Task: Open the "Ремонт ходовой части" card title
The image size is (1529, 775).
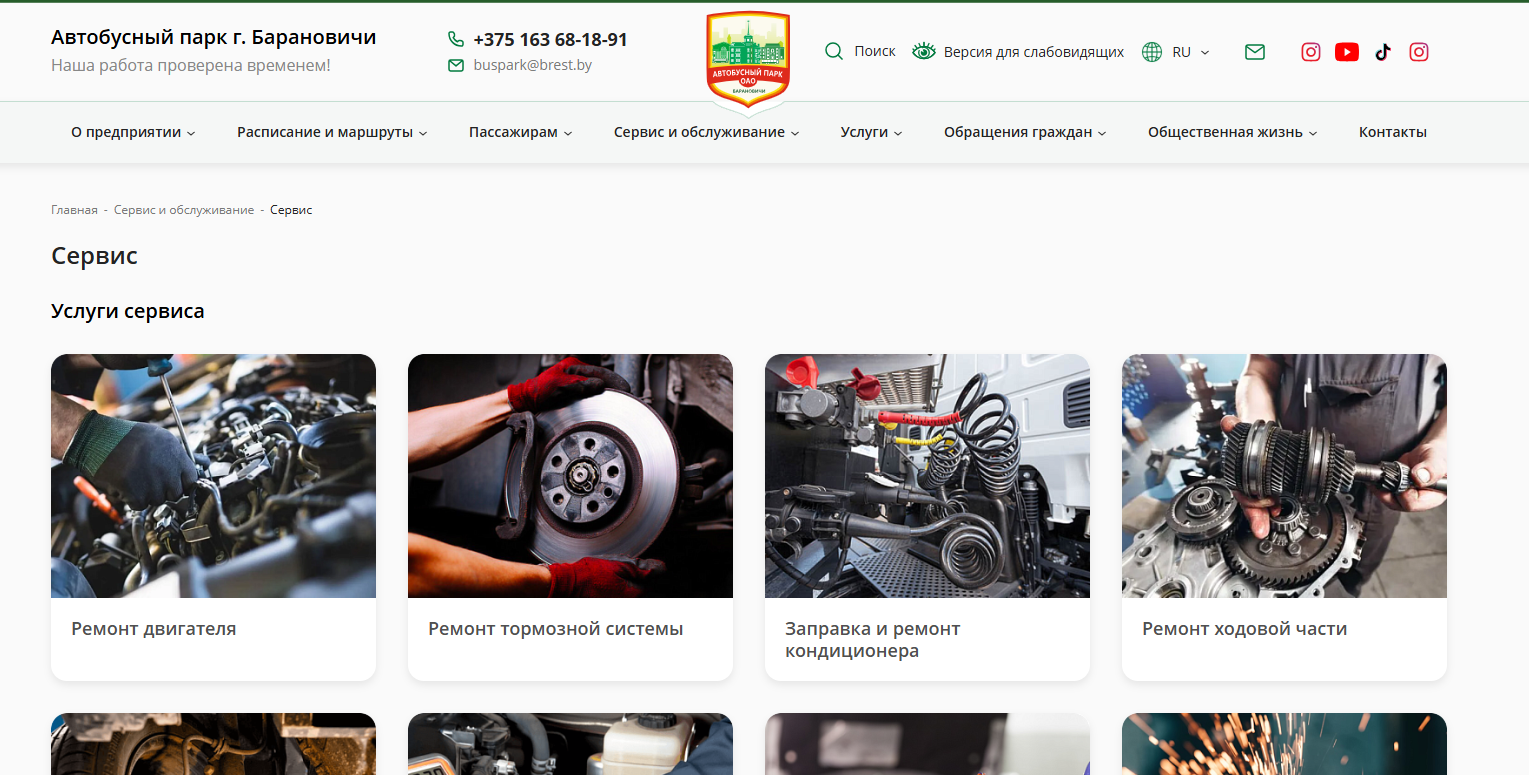Action: coord(1245,629)
